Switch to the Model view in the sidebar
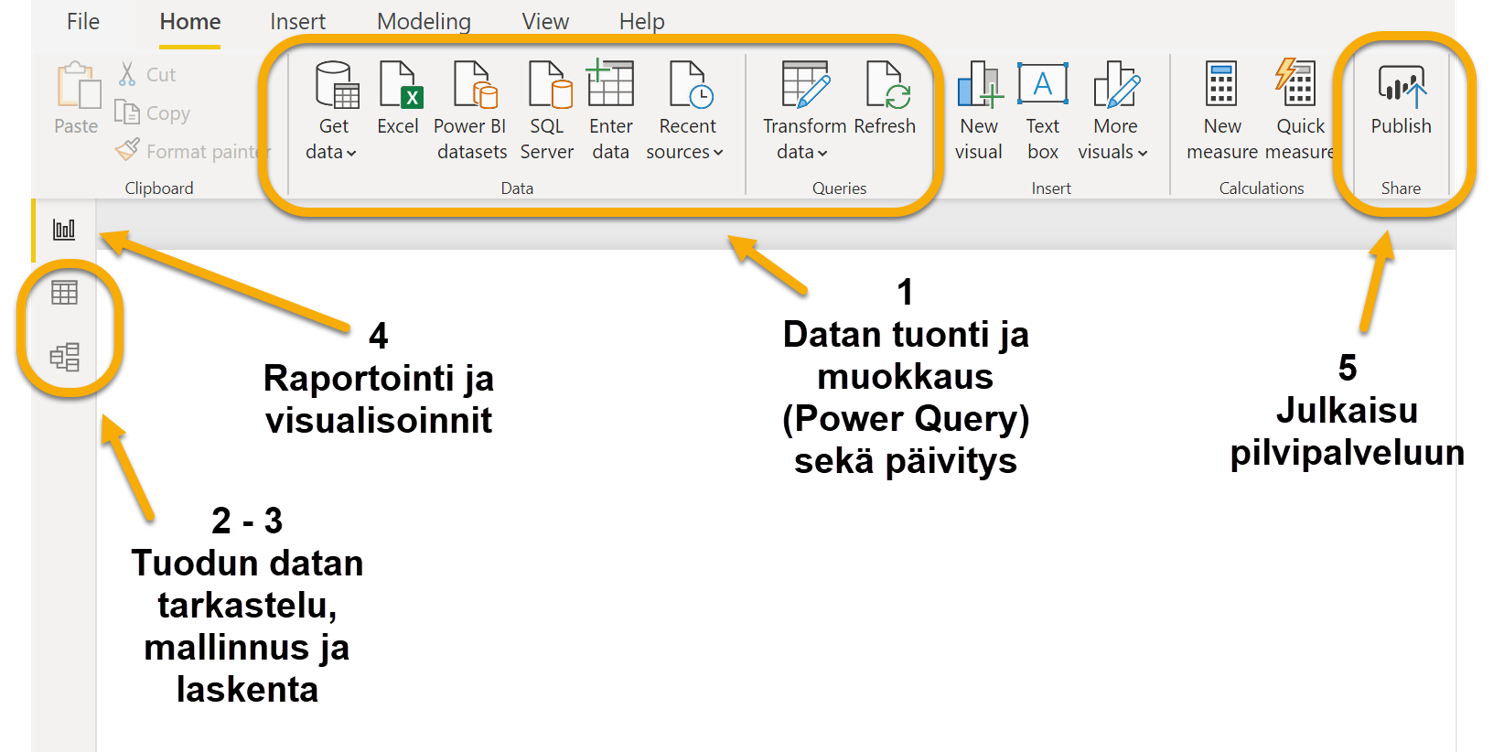This screenshot has height=752, width=1504. point(65,356)
